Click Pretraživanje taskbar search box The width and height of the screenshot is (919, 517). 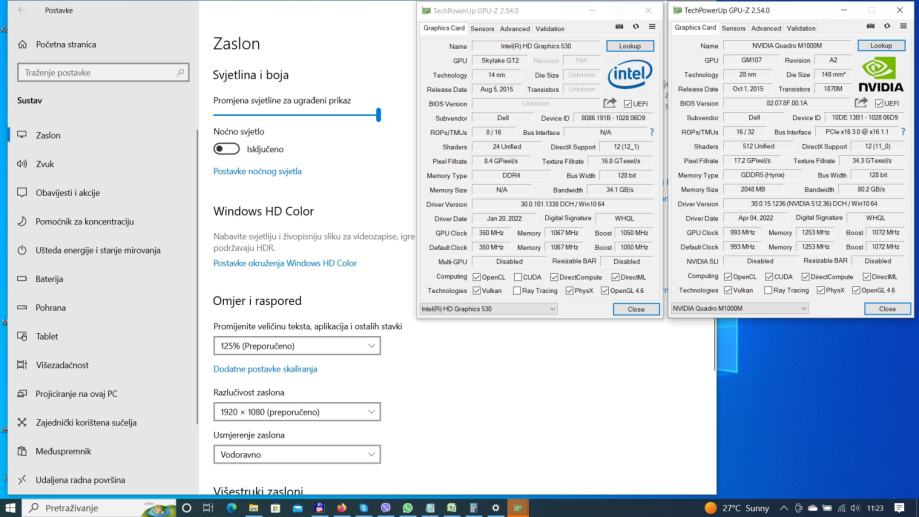99,508
